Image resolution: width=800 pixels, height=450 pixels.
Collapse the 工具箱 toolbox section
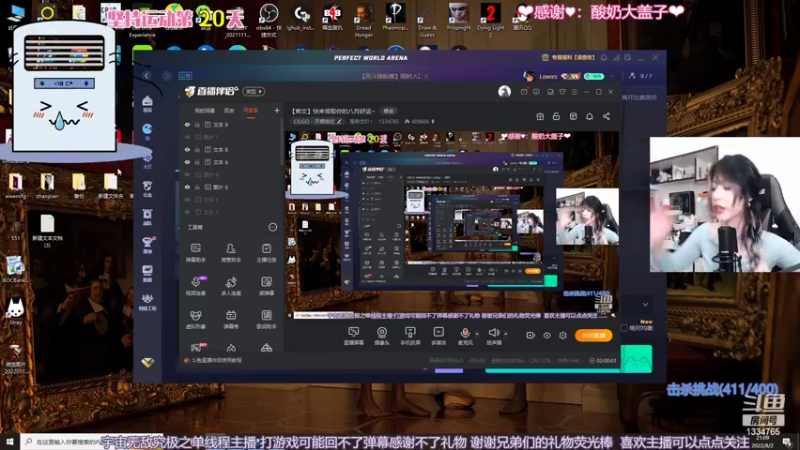pos(273,227)
